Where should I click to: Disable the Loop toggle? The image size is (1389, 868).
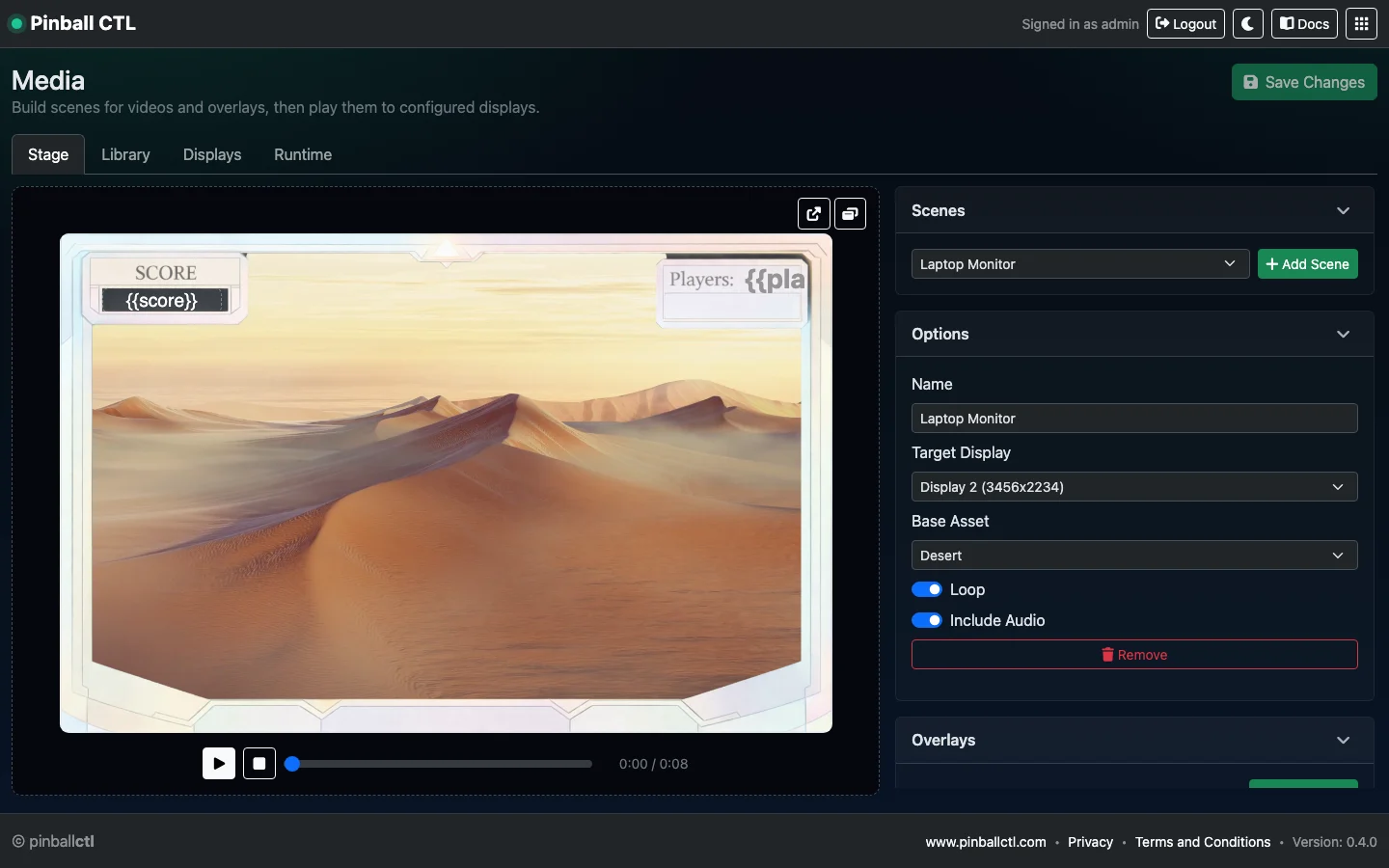927,589
